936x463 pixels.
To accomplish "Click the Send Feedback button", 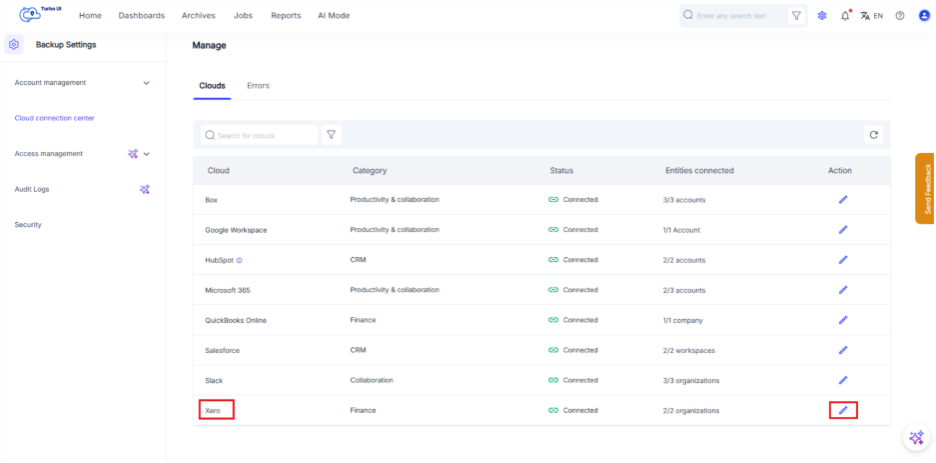I will (x=926, y=189).
